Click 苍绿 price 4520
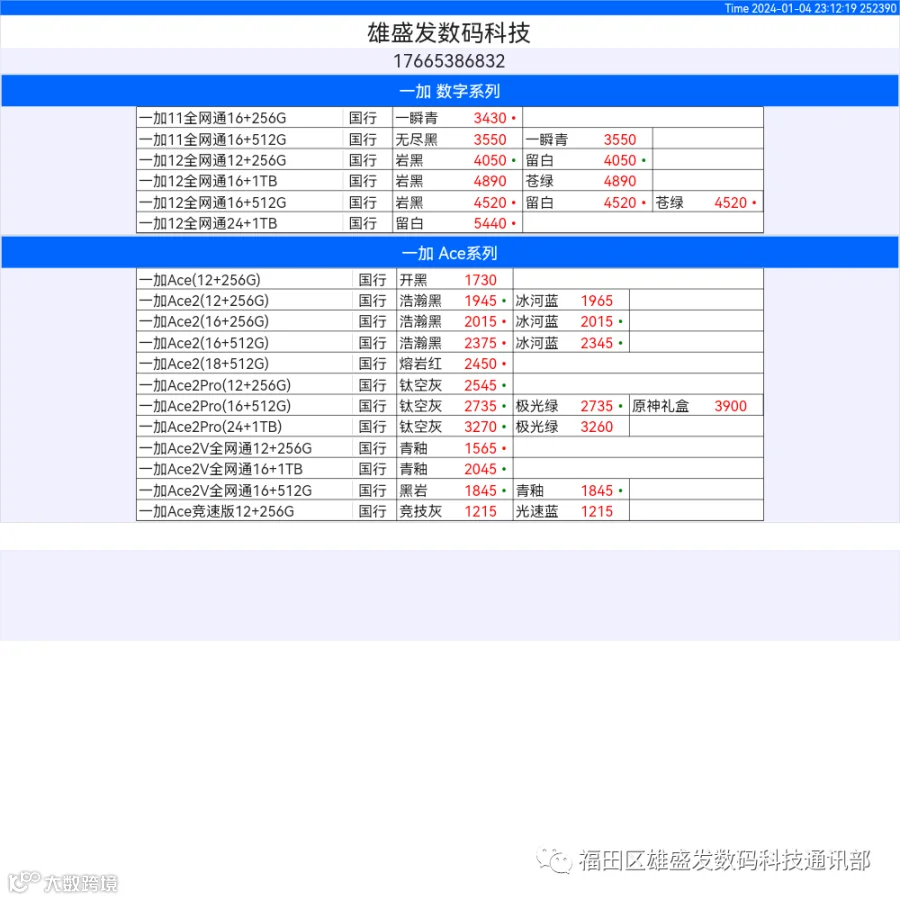 [x=730, y=203]
